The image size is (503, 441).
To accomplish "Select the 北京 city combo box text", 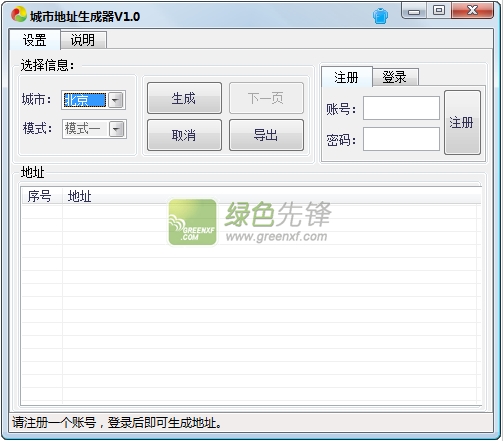I will point(85,100).
